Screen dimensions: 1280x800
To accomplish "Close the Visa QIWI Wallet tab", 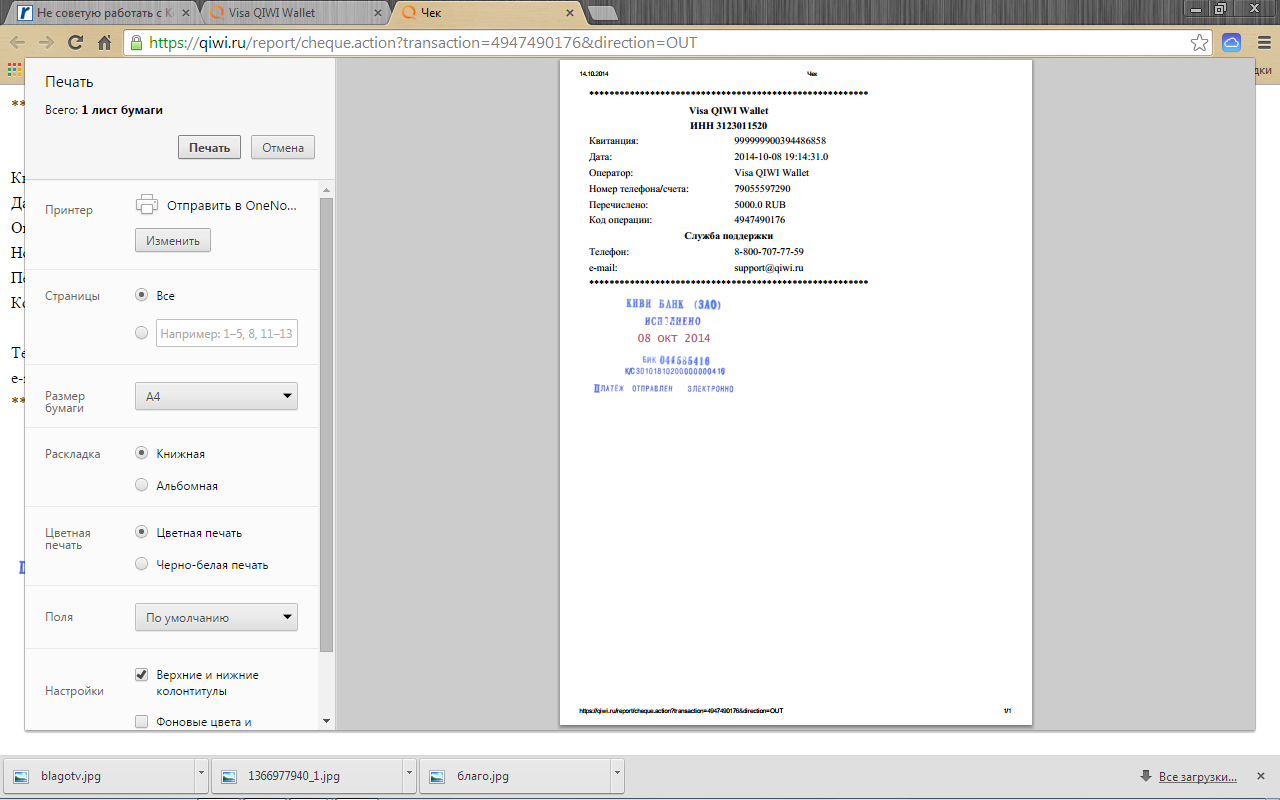I will point(377,13).
